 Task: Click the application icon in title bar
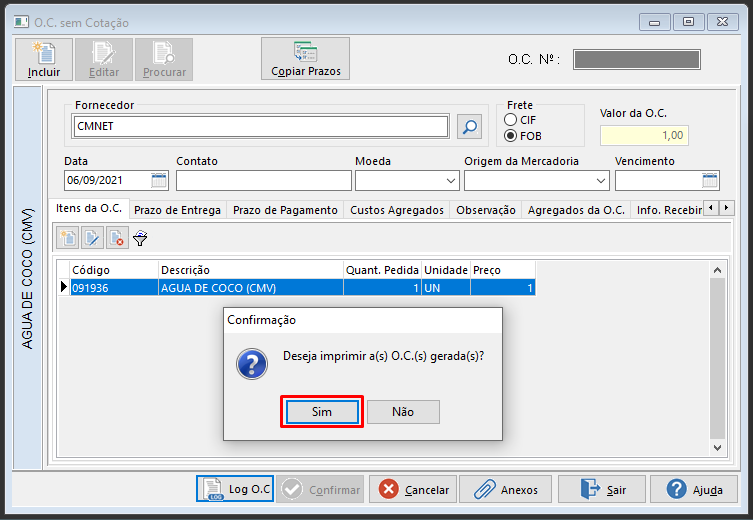(21, 22)
